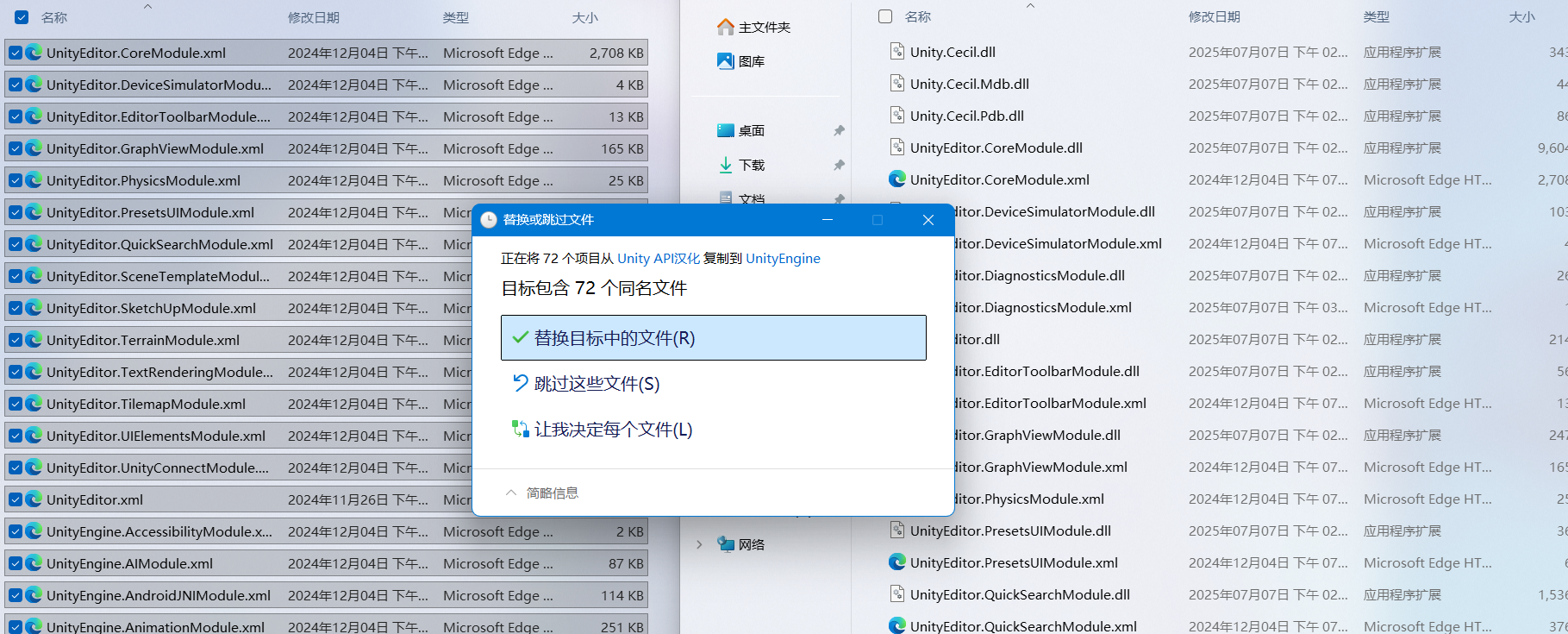Open 桌面 desktop in navigation pane
The image size is (1568, 634).
pyautogui.click(x=741, y=130)
